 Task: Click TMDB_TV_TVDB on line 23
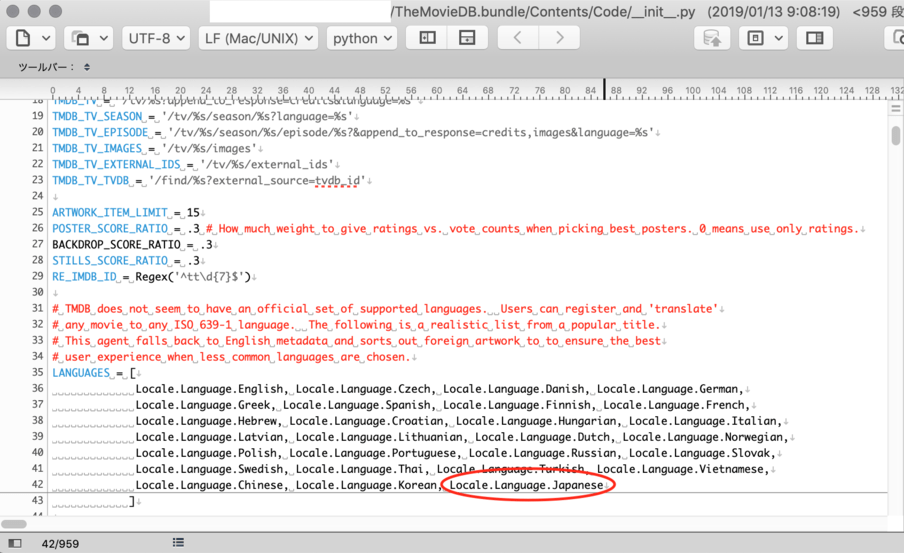pyautogui.click(x=91, y=180)
